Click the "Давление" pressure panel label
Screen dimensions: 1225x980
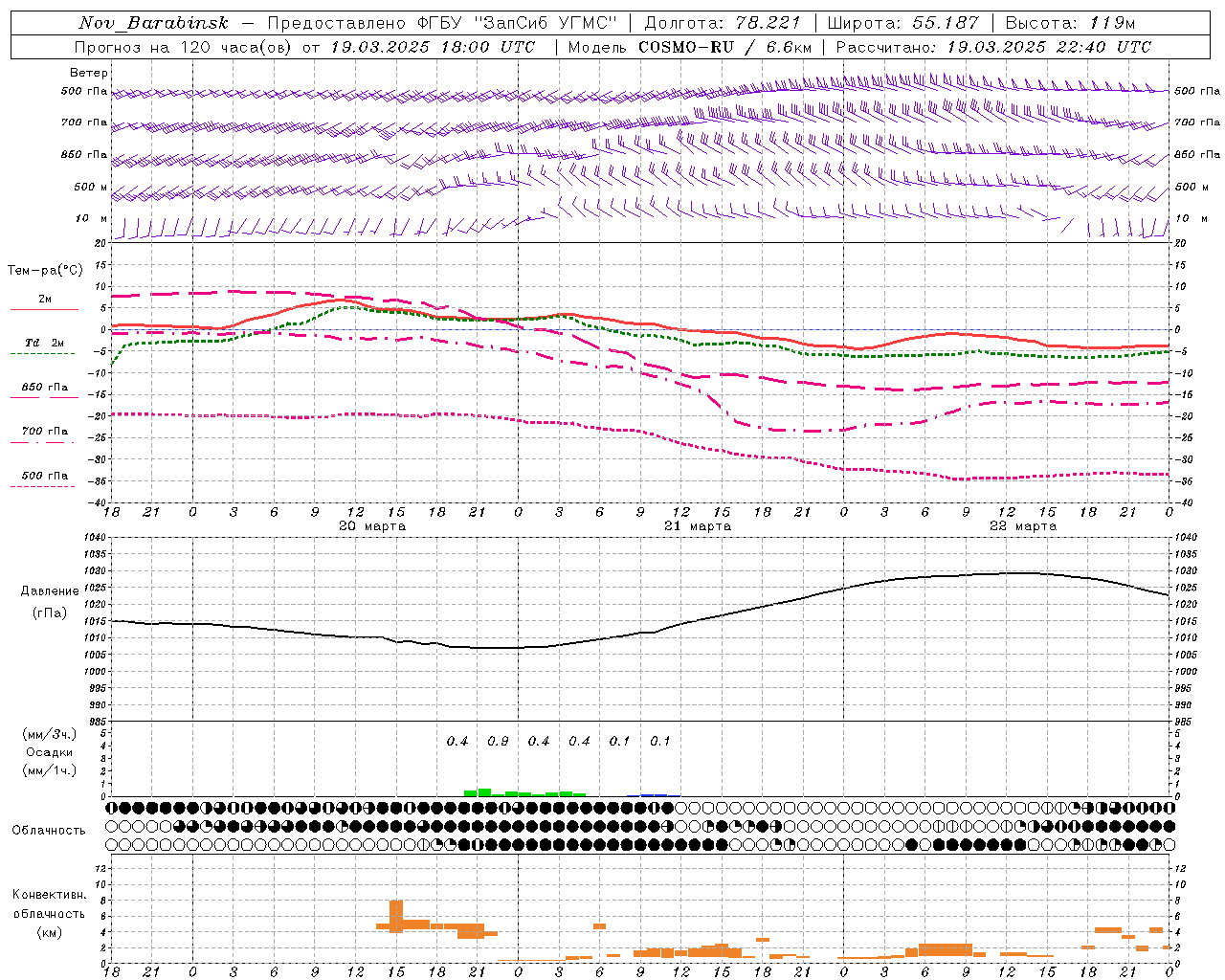50,591
